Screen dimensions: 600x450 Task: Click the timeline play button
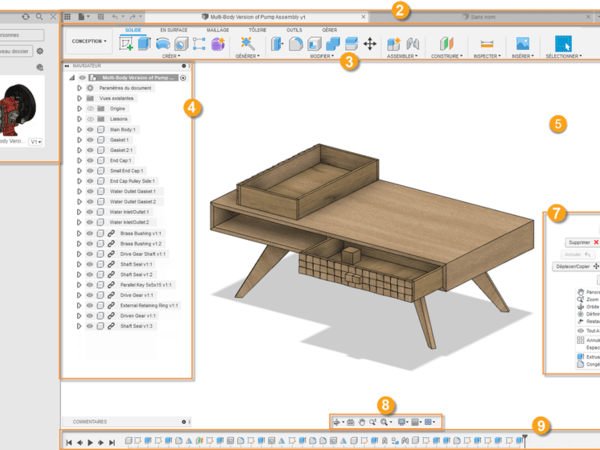pyautogui.click(x=90, y=441)
